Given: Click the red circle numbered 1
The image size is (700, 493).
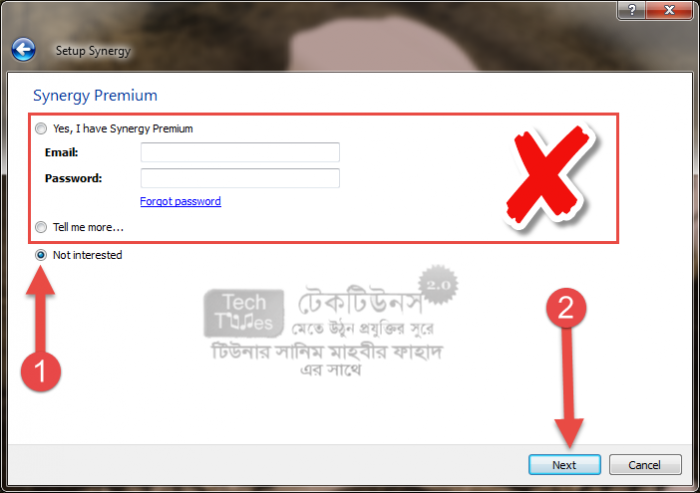Looking at the screenshot, I should click(41, 372).
